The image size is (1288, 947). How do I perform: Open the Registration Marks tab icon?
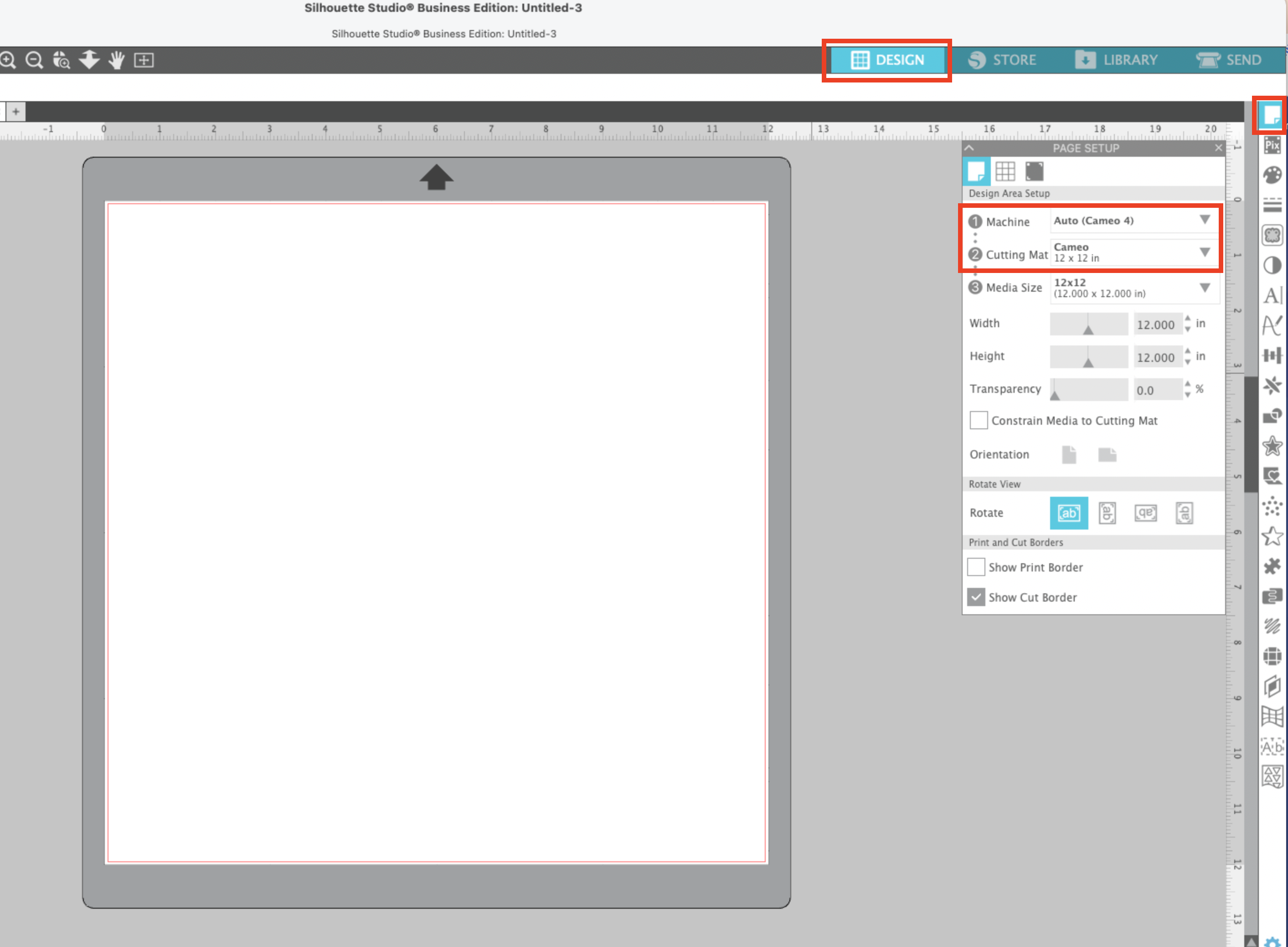(x=1034, y=171)
